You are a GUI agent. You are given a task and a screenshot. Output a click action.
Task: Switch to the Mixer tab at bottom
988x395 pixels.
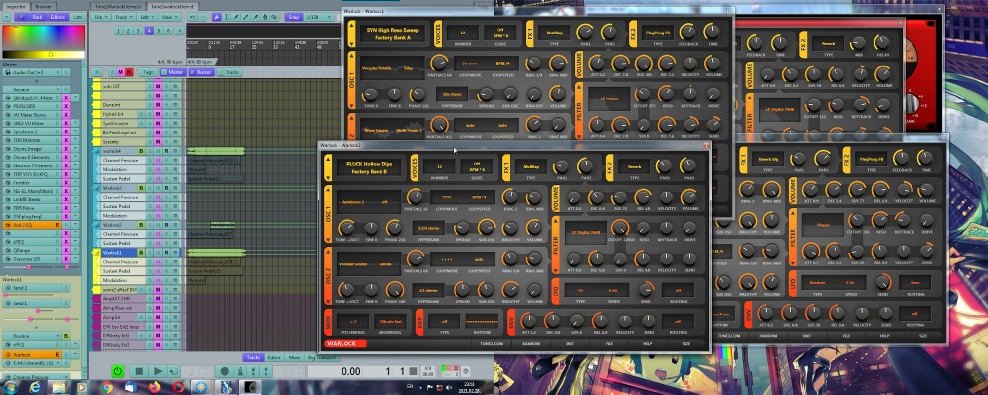(x=294, y=357)
